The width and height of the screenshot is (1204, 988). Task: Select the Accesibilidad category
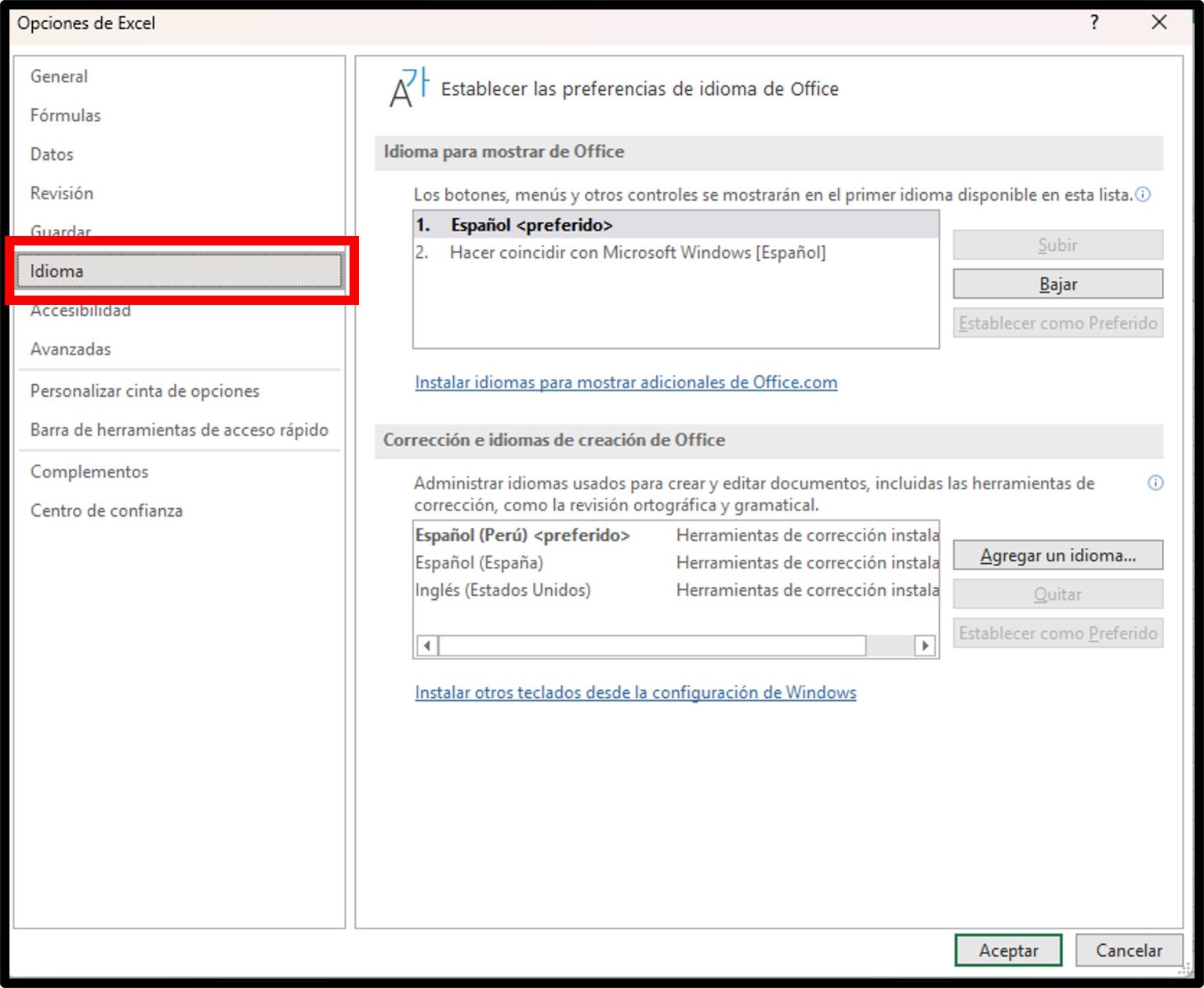pyautogui.click(x=80, y=310)
